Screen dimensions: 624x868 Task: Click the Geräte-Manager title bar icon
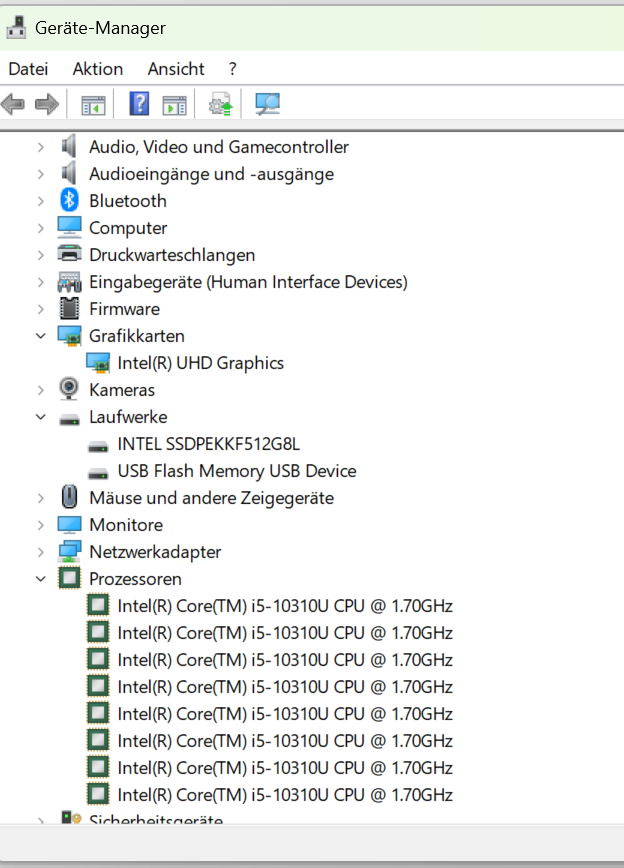point(17,28)
